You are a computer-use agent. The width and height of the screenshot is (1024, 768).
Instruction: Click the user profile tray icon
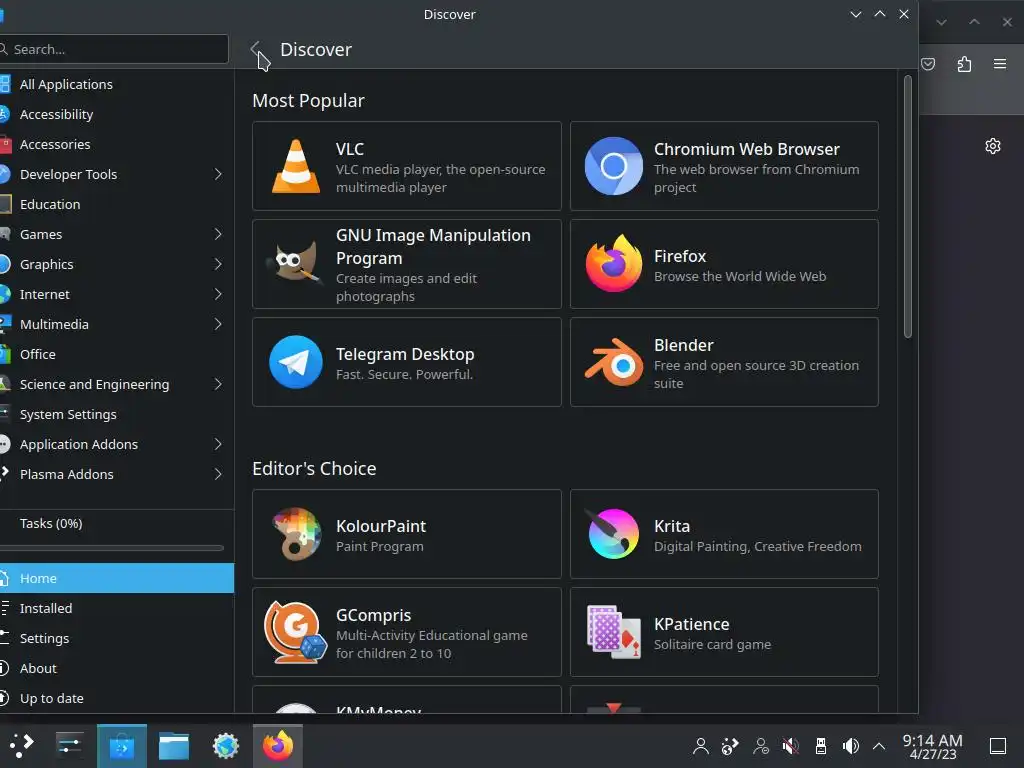(701, 746)
